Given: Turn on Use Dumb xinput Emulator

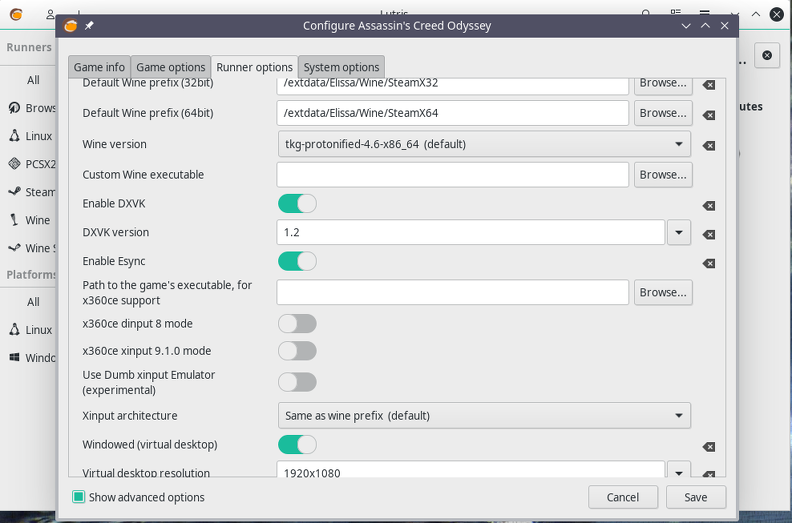Looking at the screenshot, I should [298, 383].
